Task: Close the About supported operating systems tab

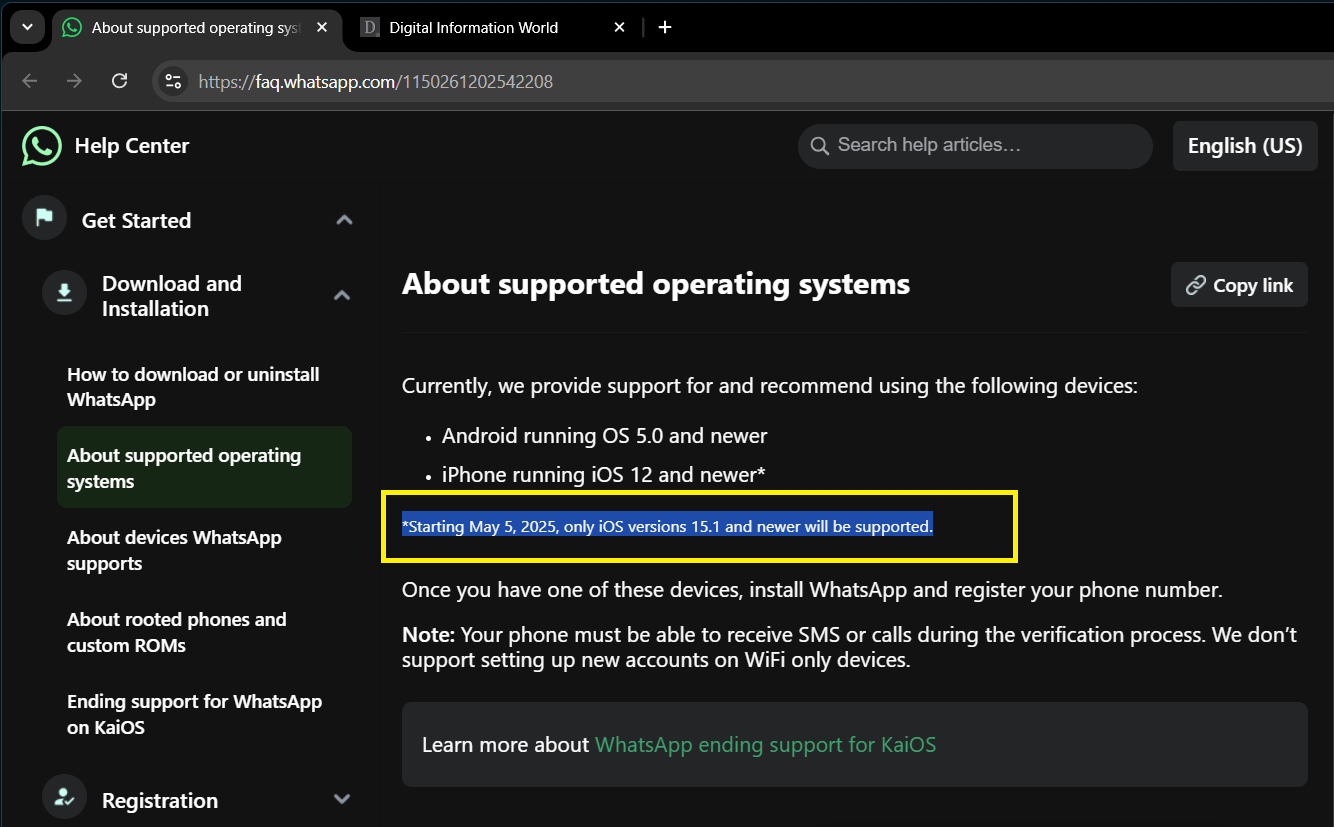Action: pos(322,28)
